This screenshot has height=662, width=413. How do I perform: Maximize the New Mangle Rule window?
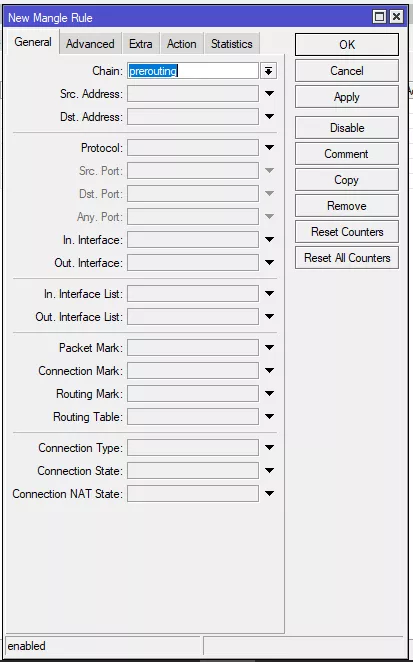[x=380, y=17]
